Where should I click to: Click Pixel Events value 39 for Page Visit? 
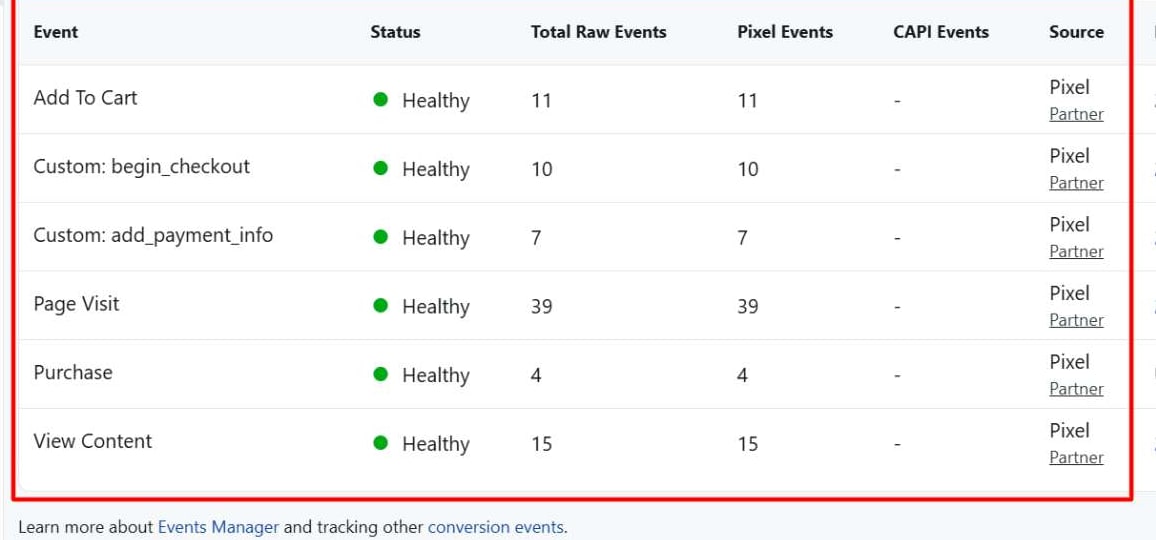point(748,307)
